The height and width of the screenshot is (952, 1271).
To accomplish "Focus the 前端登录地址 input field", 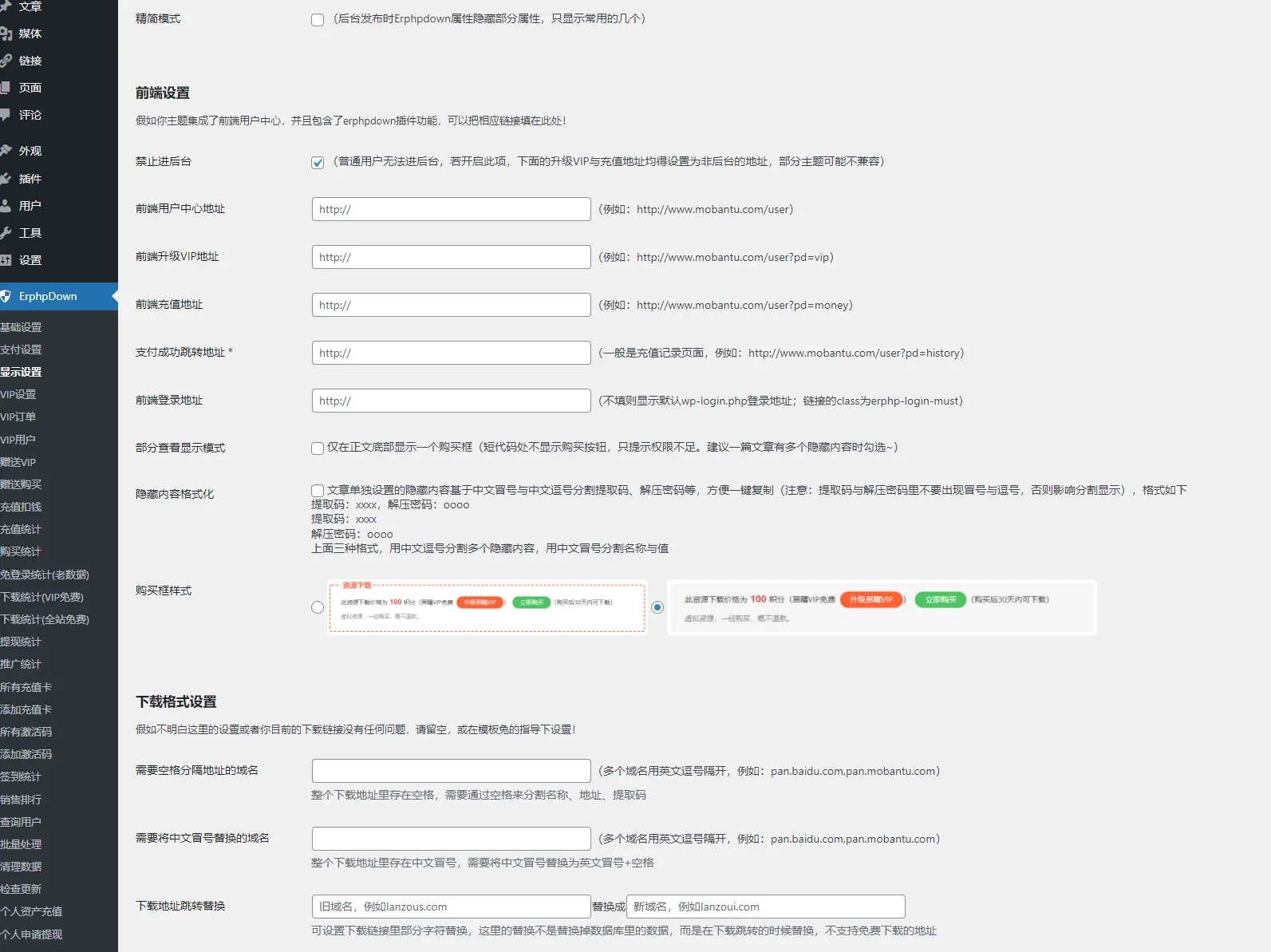I will [x=452, y=401].
